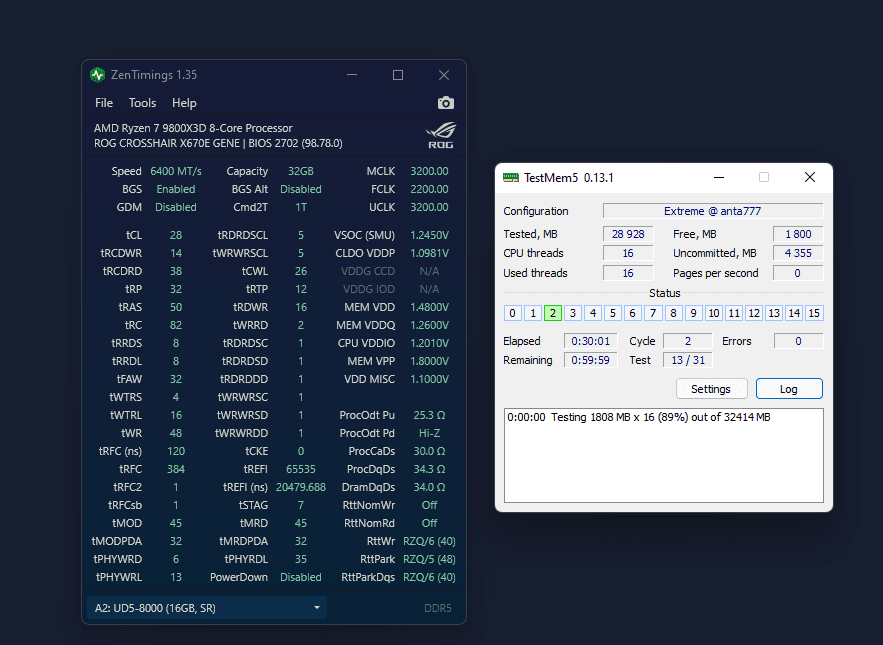Screen dimensions: 883x645
Task: Click the ZenTimings app logo icon
Action: pyautogui.click(x=97, y=75)
